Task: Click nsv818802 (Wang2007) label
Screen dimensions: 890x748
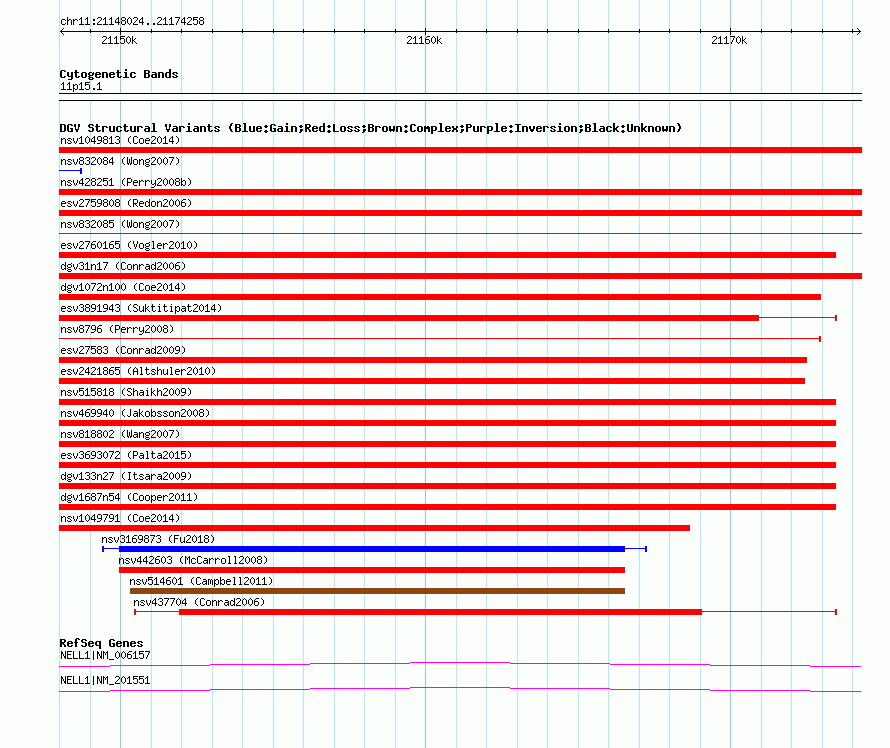Action: tap(120, 434)
